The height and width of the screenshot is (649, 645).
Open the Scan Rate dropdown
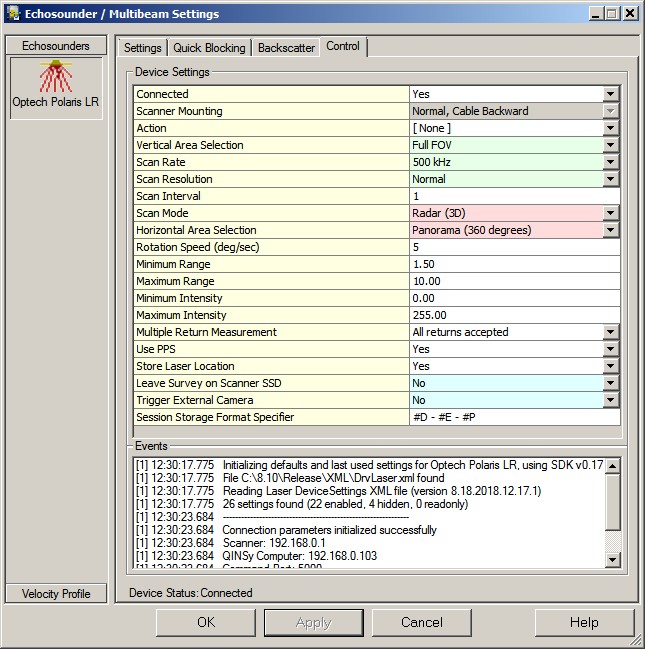[x=610, y=162]
